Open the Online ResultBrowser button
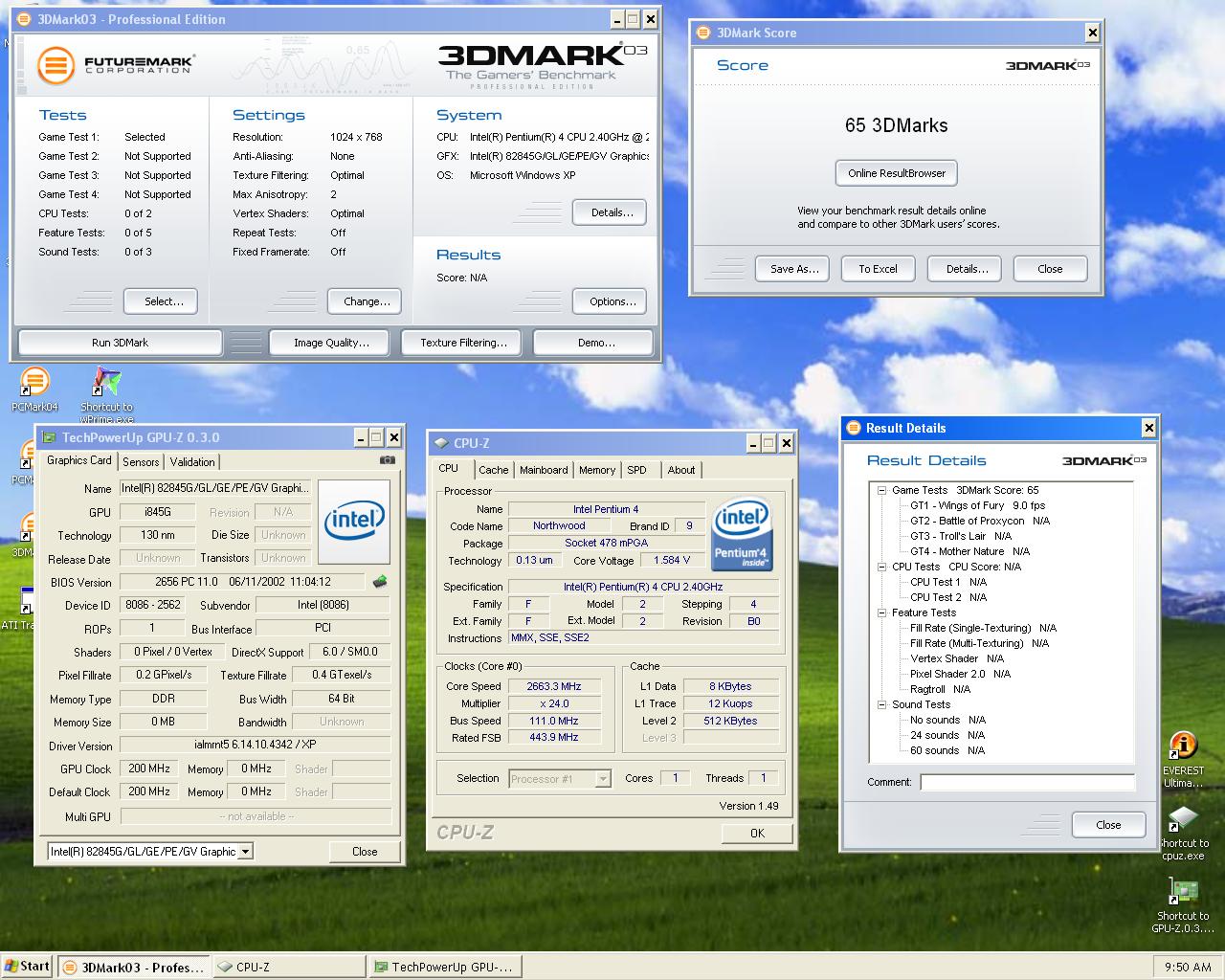 click(897, 173)
